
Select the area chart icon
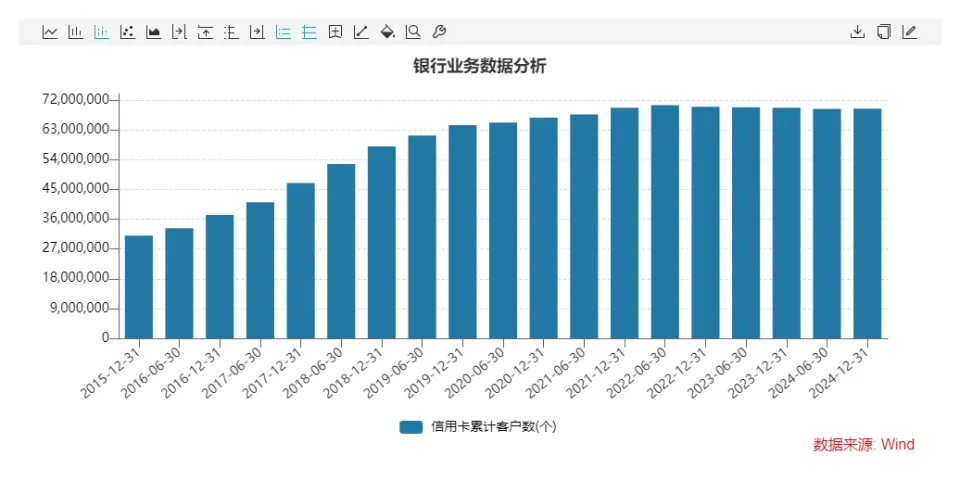point(153,32)
